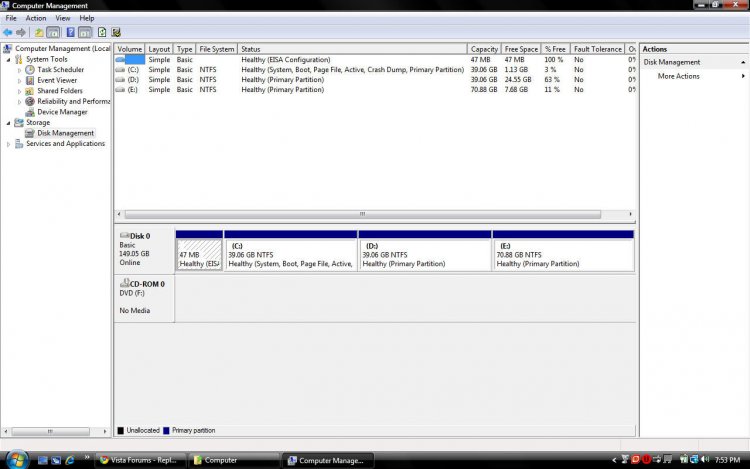Open the Help menu
The height and width of the screenshot is (469, 750).
coord(87,18)
